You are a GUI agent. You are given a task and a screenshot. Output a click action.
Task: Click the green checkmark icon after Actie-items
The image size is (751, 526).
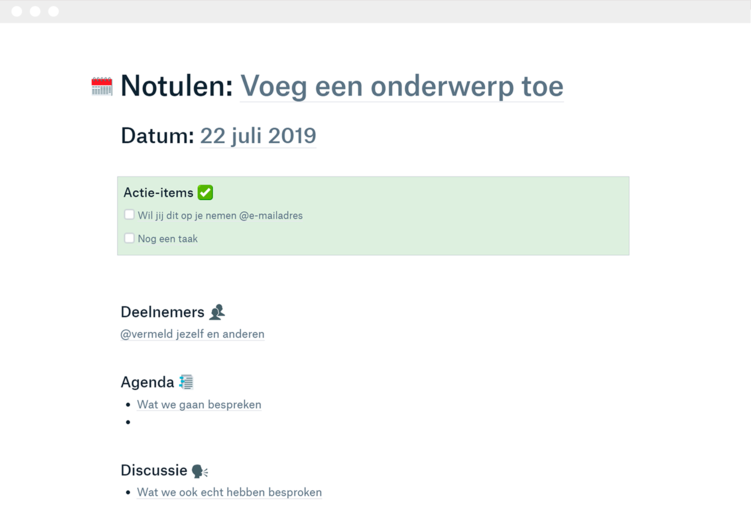click(205, 192)
